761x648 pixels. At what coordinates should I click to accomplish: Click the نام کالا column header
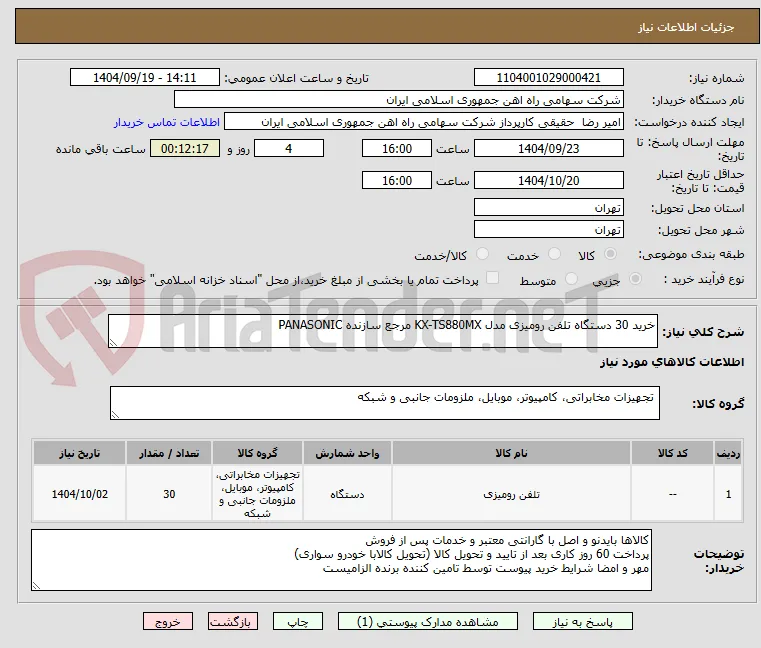[x=511, y=453]
